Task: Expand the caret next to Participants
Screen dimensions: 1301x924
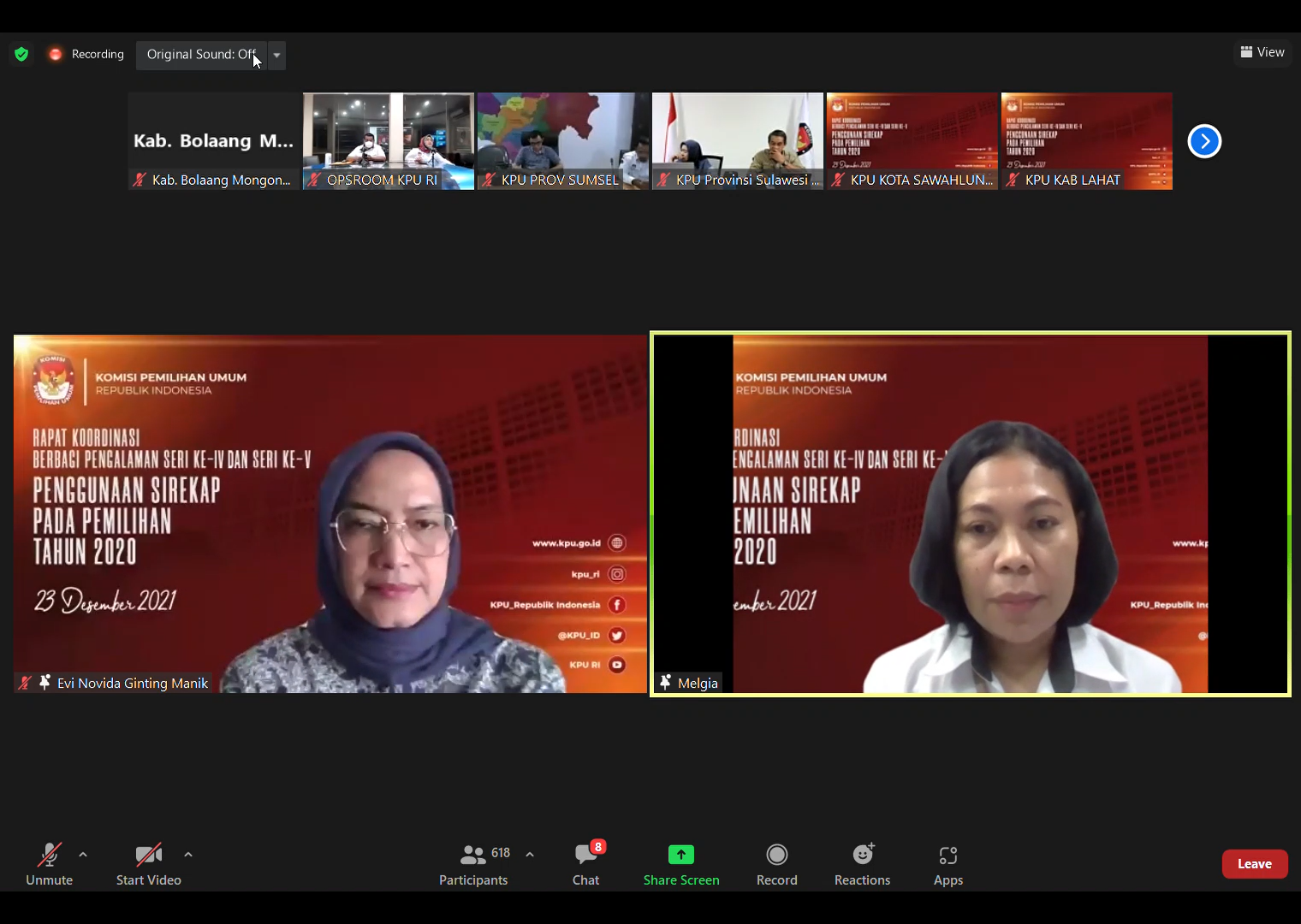Action: [x=530, y=855]
